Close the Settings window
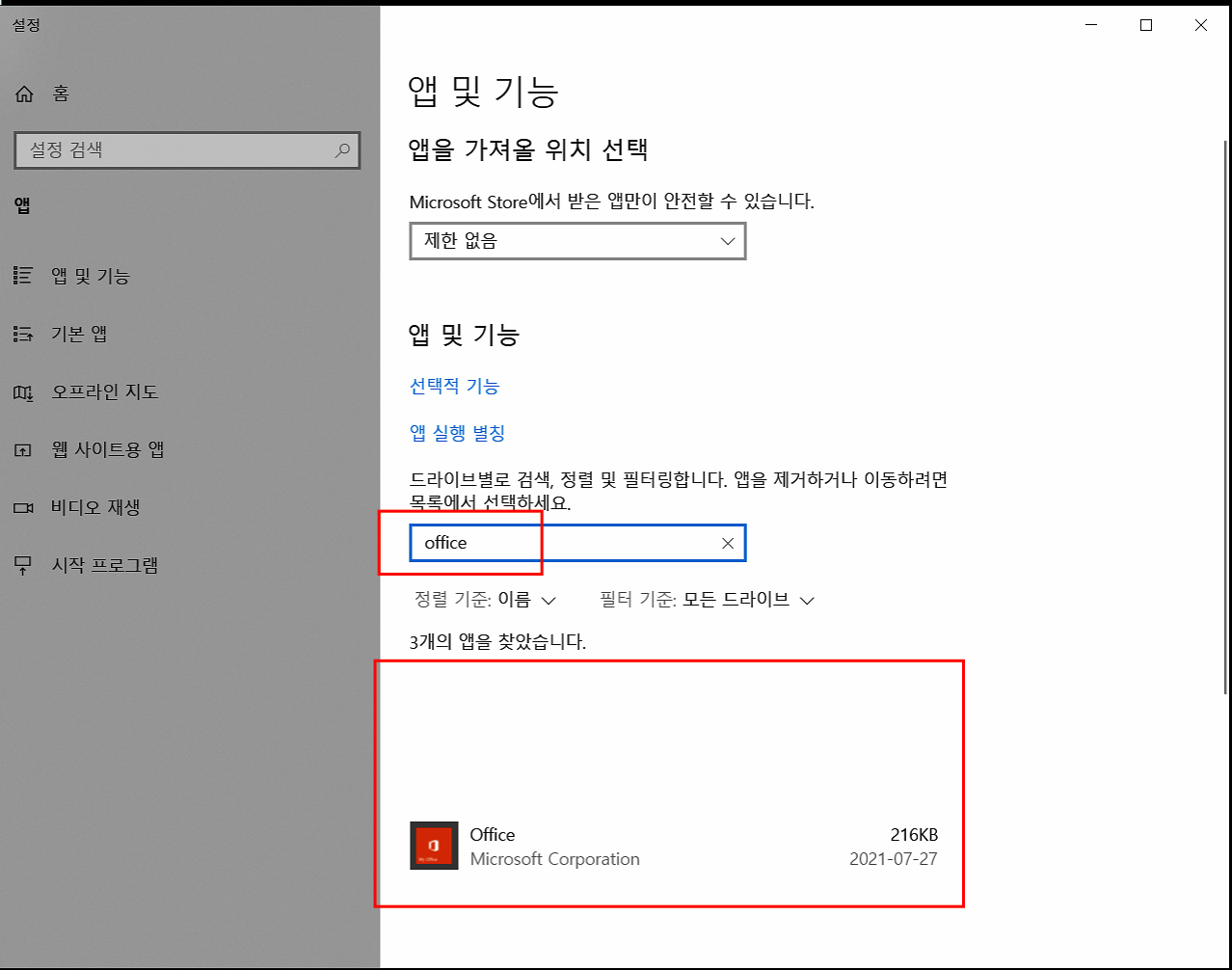Image resolution: width=1232 pixels, height=970 pixels. tap(1201, 26)
